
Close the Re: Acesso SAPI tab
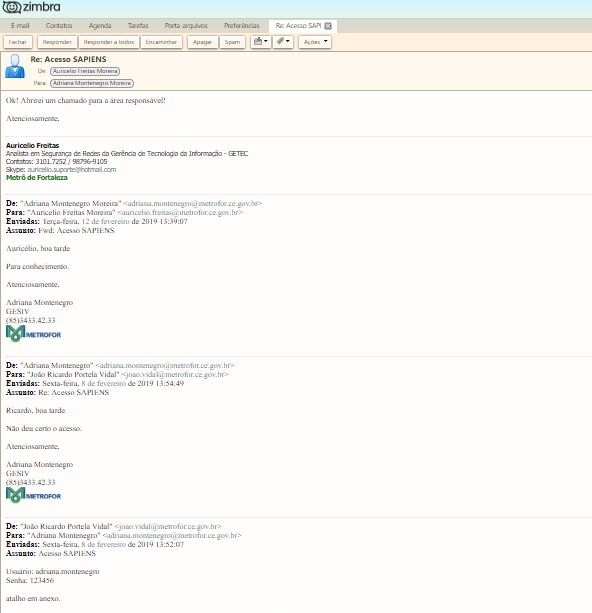click(328, 26)
